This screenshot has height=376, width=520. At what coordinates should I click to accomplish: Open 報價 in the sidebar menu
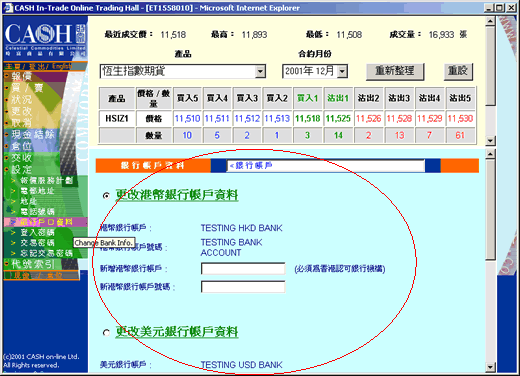click(21, 76)
